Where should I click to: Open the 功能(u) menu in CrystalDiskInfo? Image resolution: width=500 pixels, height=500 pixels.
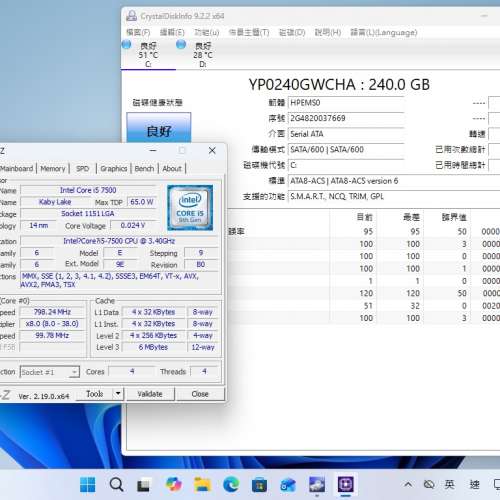207,32
